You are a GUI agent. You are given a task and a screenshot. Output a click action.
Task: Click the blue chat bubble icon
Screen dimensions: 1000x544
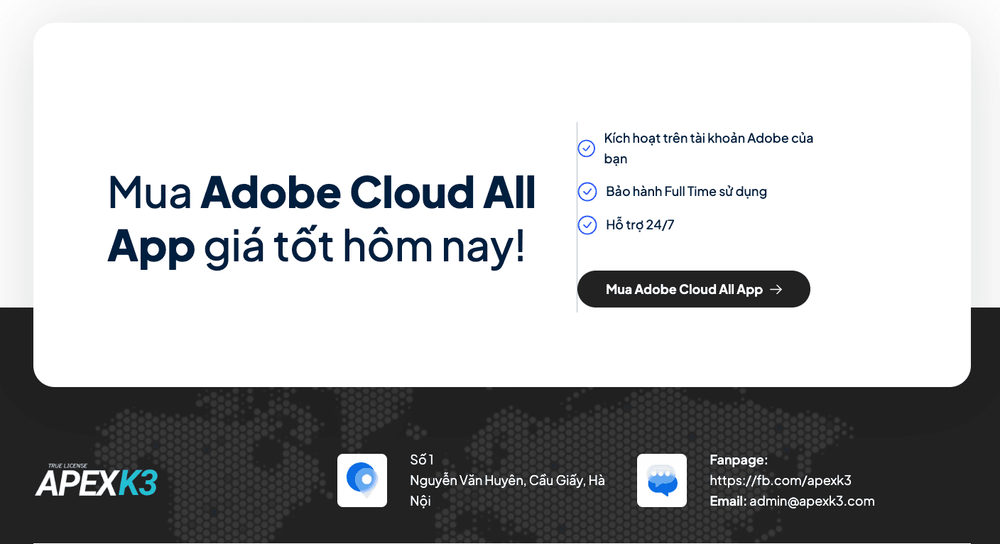coord(662,480)
